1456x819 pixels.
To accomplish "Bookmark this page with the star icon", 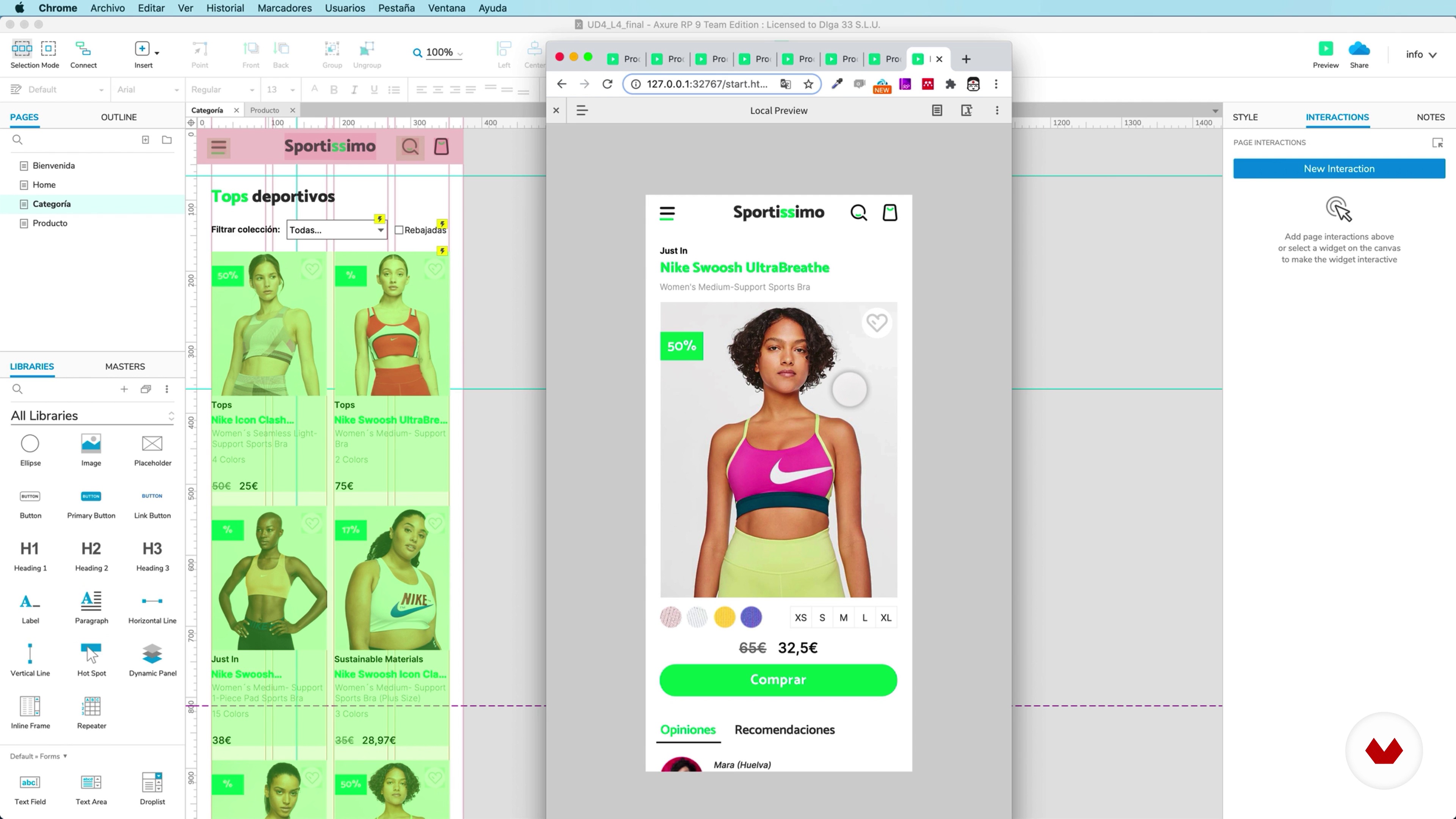I will click(808, 84).
